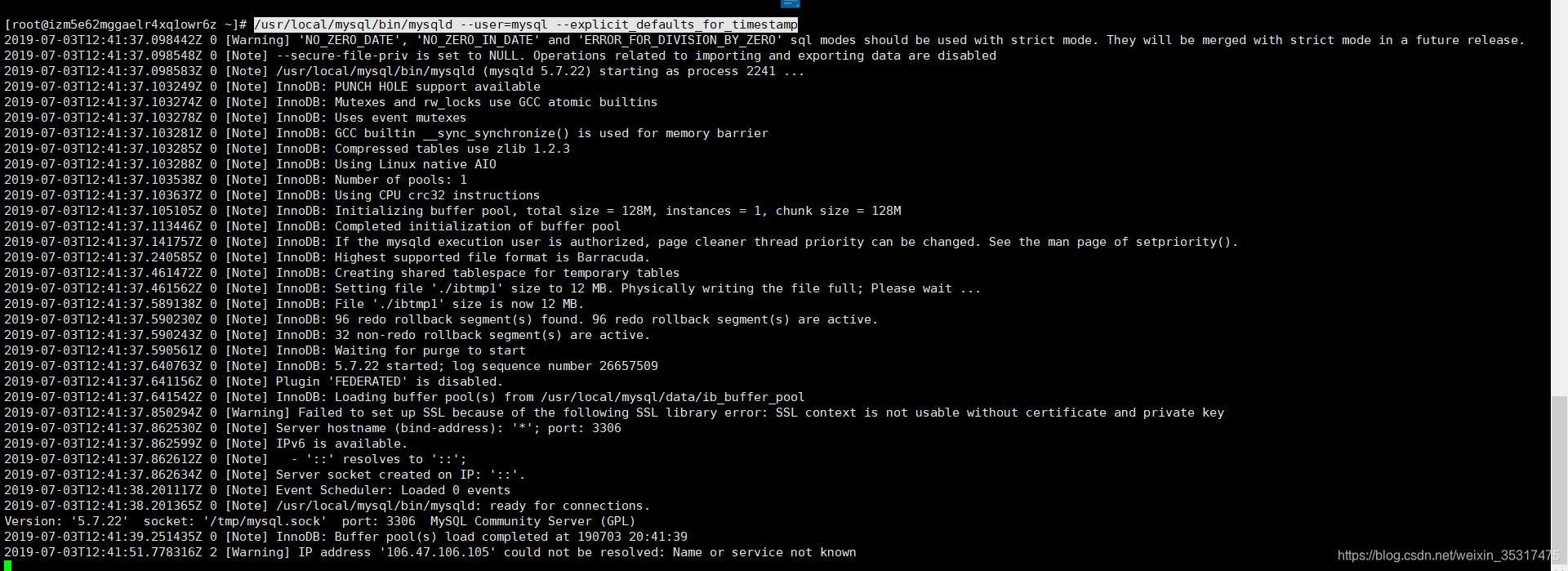Click 'InnoDB: Uses event mutexes' line

pyautogui.click(x=235, y=118)
